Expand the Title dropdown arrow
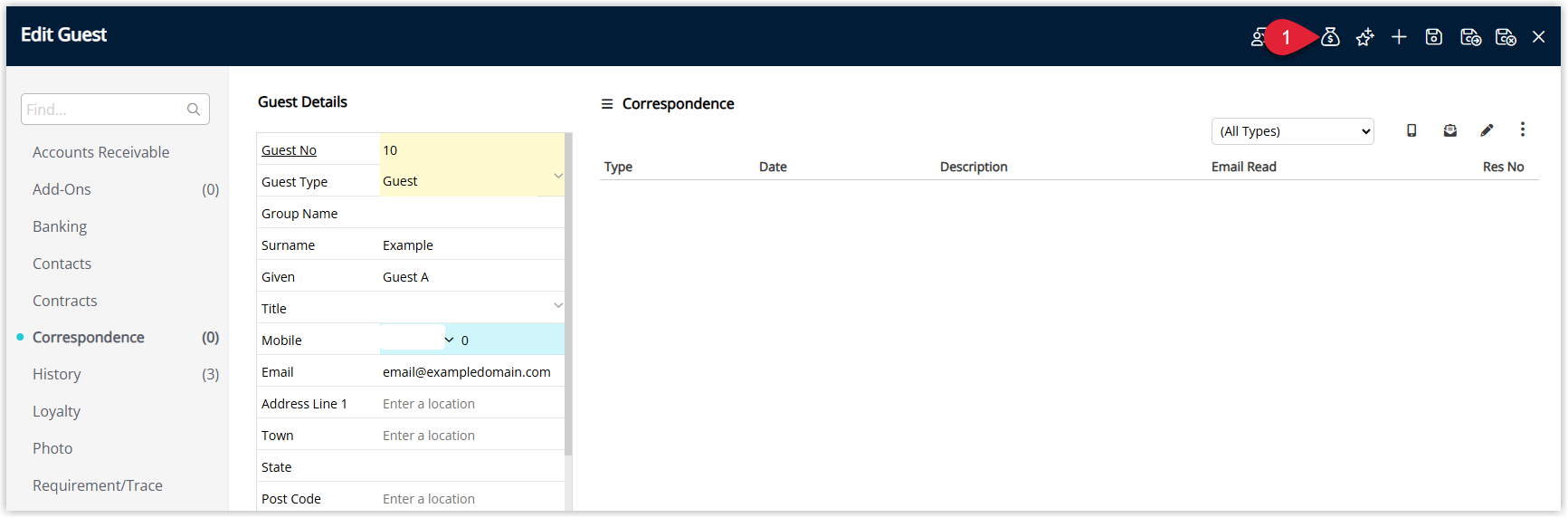Image resolution: width=1568 pixels, height=518 pixels. [558, 306]
